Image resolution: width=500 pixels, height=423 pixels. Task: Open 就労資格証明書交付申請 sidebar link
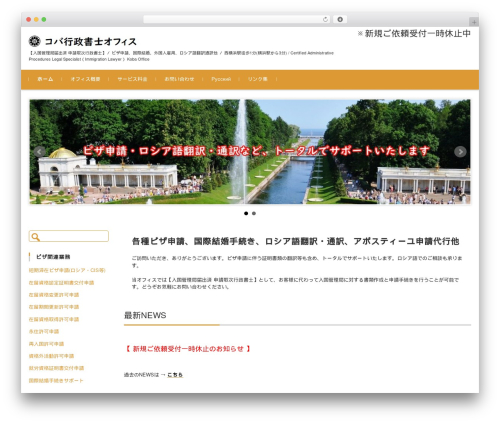56,368
